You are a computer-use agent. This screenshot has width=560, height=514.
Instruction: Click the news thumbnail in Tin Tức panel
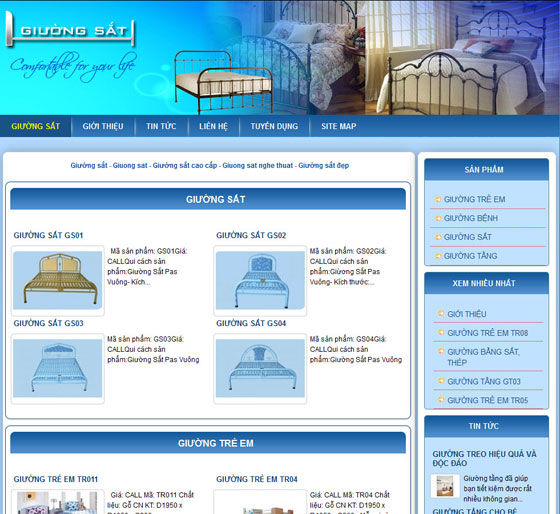pyautogui.click(x=445, y=486)
